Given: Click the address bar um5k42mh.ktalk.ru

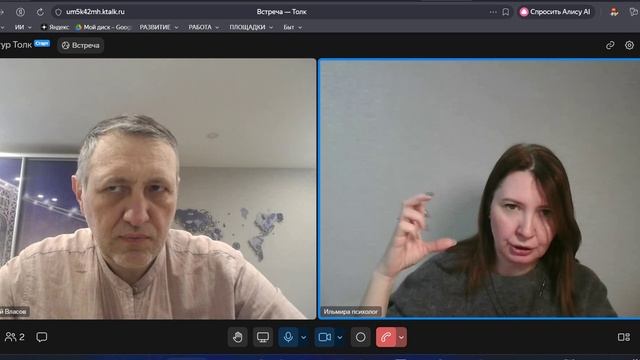Looking at the screenshot, I should pyautogui.click(x=96, y=12).
